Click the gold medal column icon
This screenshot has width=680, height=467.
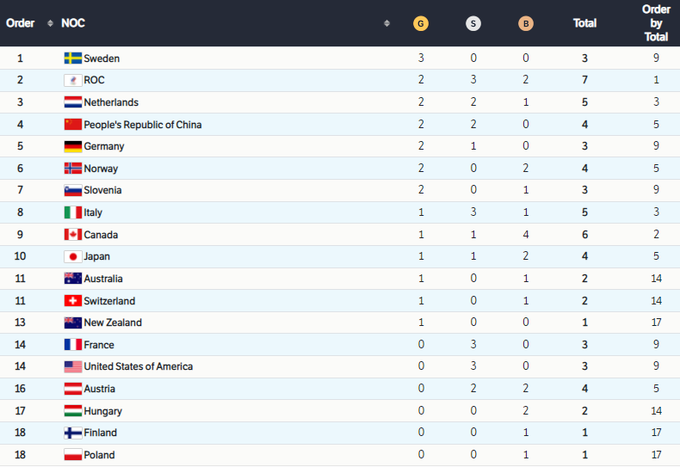421,22
